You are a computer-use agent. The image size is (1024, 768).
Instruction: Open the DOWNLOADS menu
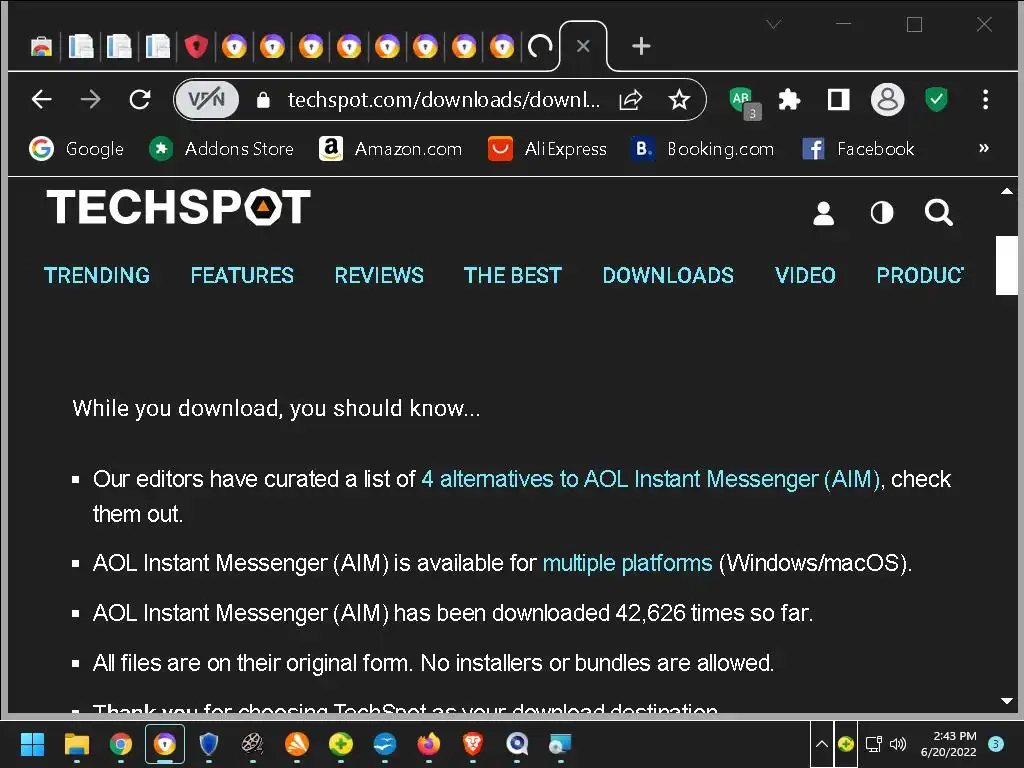pyautogui.click(x=668, y=276)
